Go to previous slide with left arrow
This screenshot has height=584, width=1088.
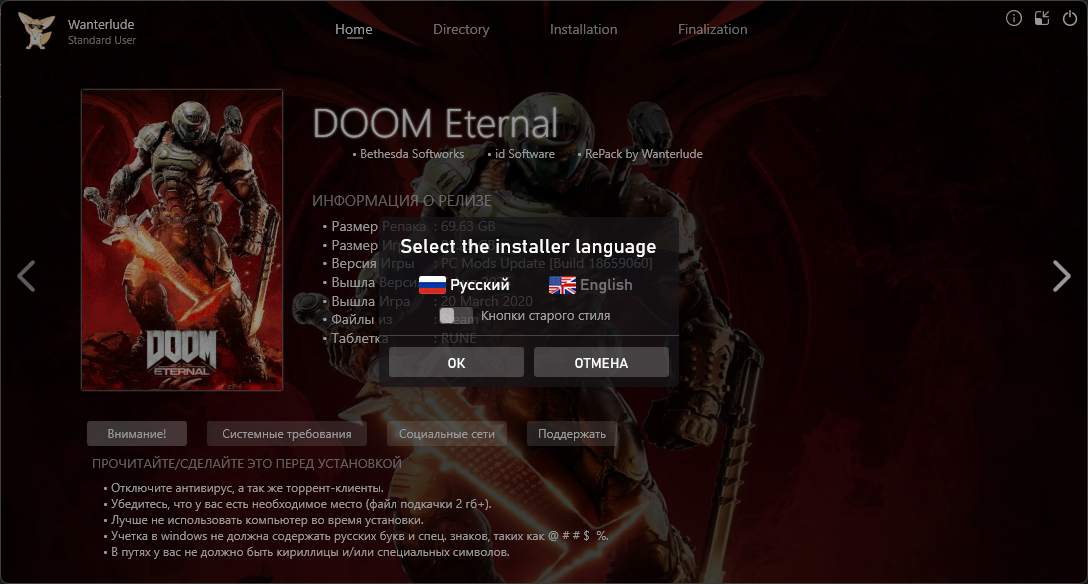26,276
